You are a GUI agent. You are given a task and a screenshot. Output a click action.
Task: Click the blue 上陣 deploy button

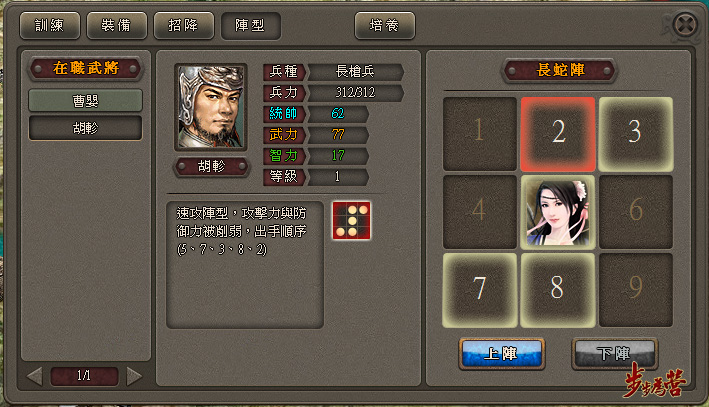pos(502,354)
